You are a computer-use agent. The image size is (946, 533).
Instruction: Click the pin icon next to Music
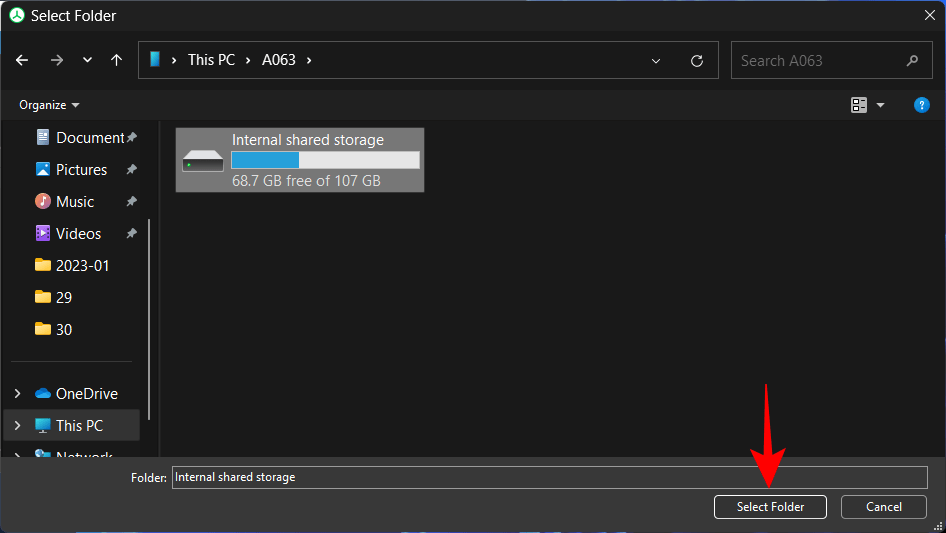pos(132,202)
